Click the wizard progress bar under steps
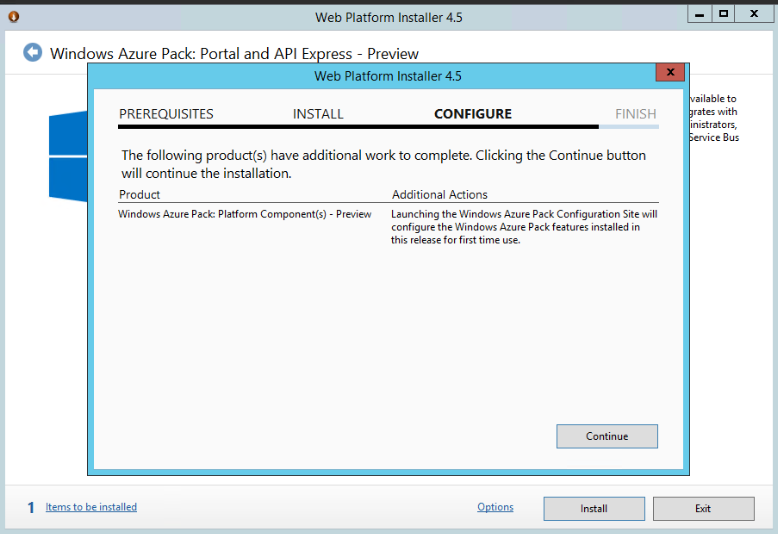This screenshot has height=534, width=778. click(388, 128)
